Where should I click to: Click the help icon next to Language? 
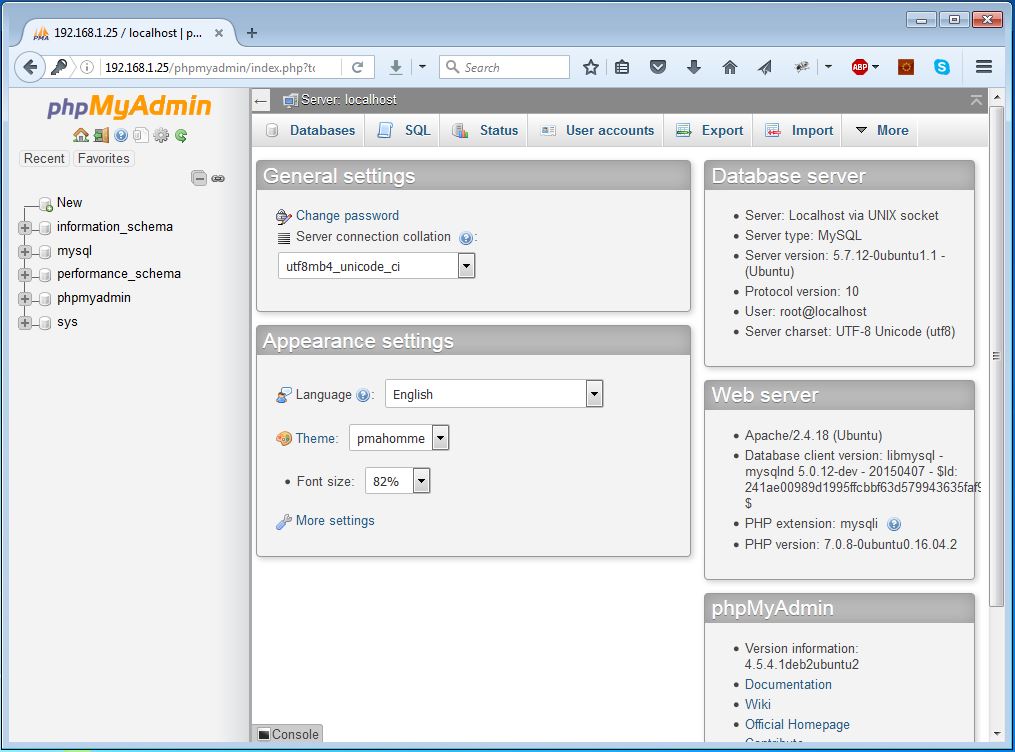pos(363,395)
